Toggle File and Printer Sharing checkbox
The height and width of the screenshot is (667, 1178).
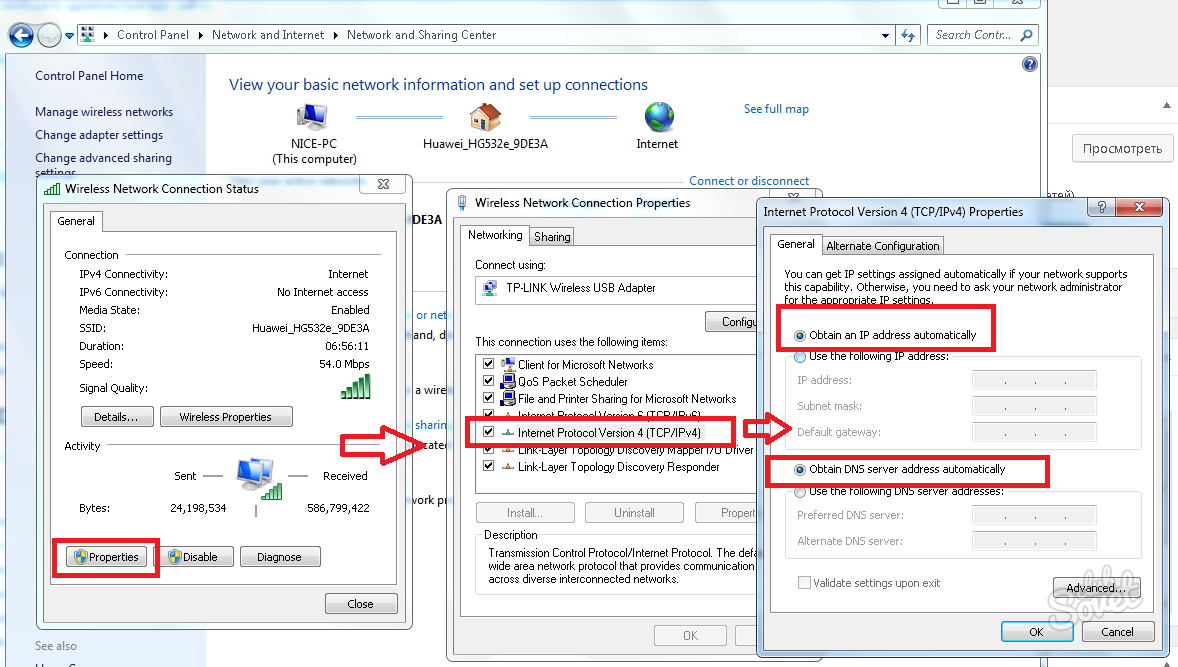[x=488, y=398]
